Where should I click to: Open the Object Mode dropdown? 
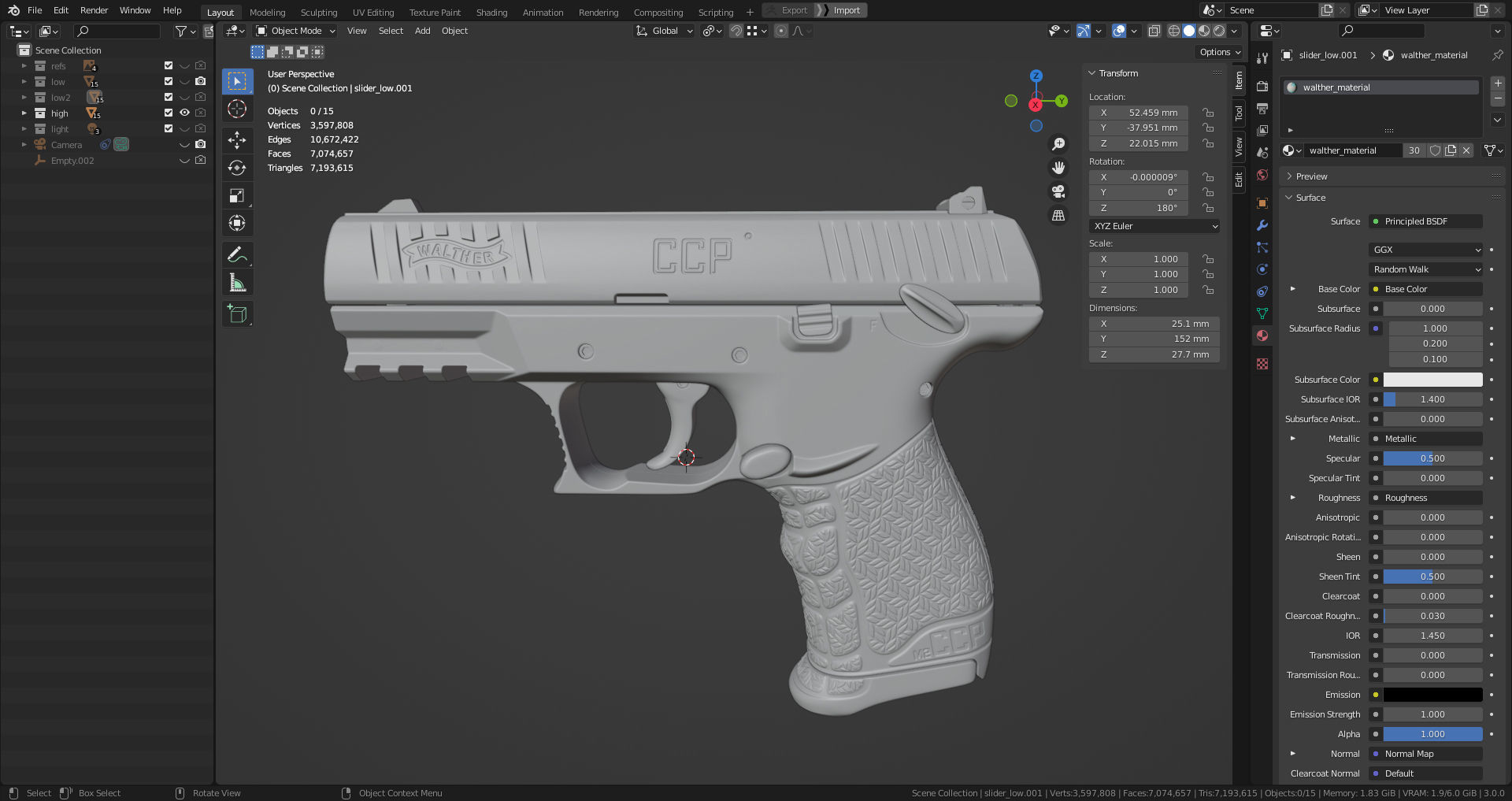click(x=295, y=31)
